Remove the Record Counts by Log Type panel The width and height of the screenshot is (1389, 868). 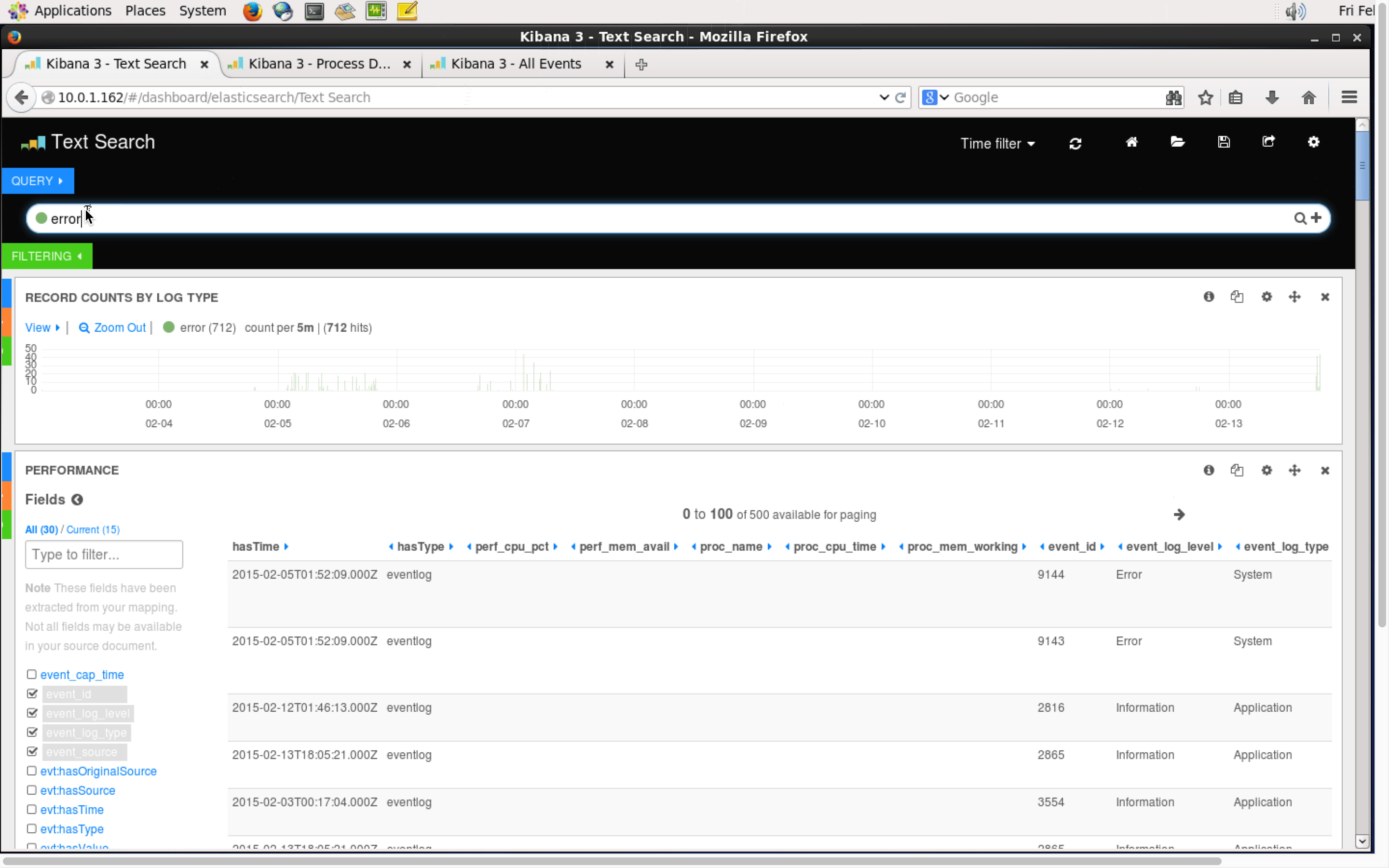tap(1325, 298)
